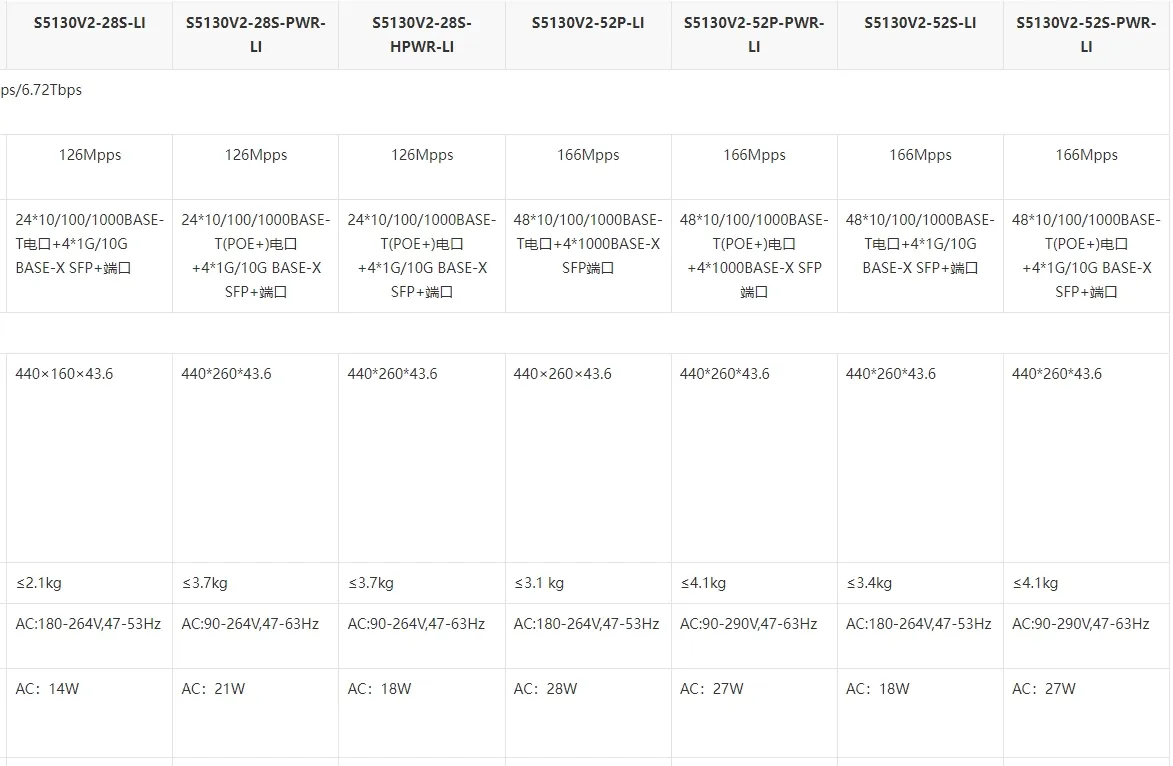Screen dimensions: 1173x766
Task: Click AC: 18W in the S5130V2-28S-HPWR-LI column
Action: (379, 688)
